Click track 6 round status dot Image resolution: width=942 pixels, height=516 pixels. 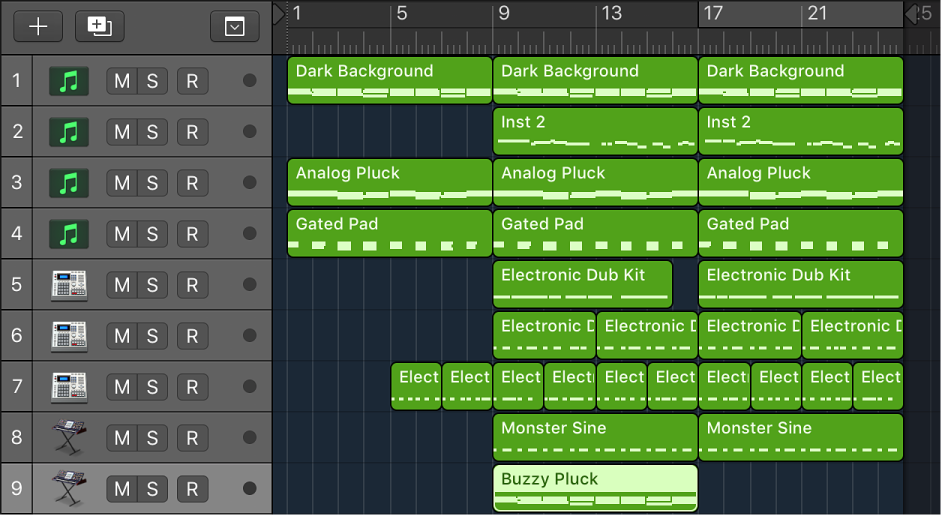pyautogui.click(x=249, y=336)
